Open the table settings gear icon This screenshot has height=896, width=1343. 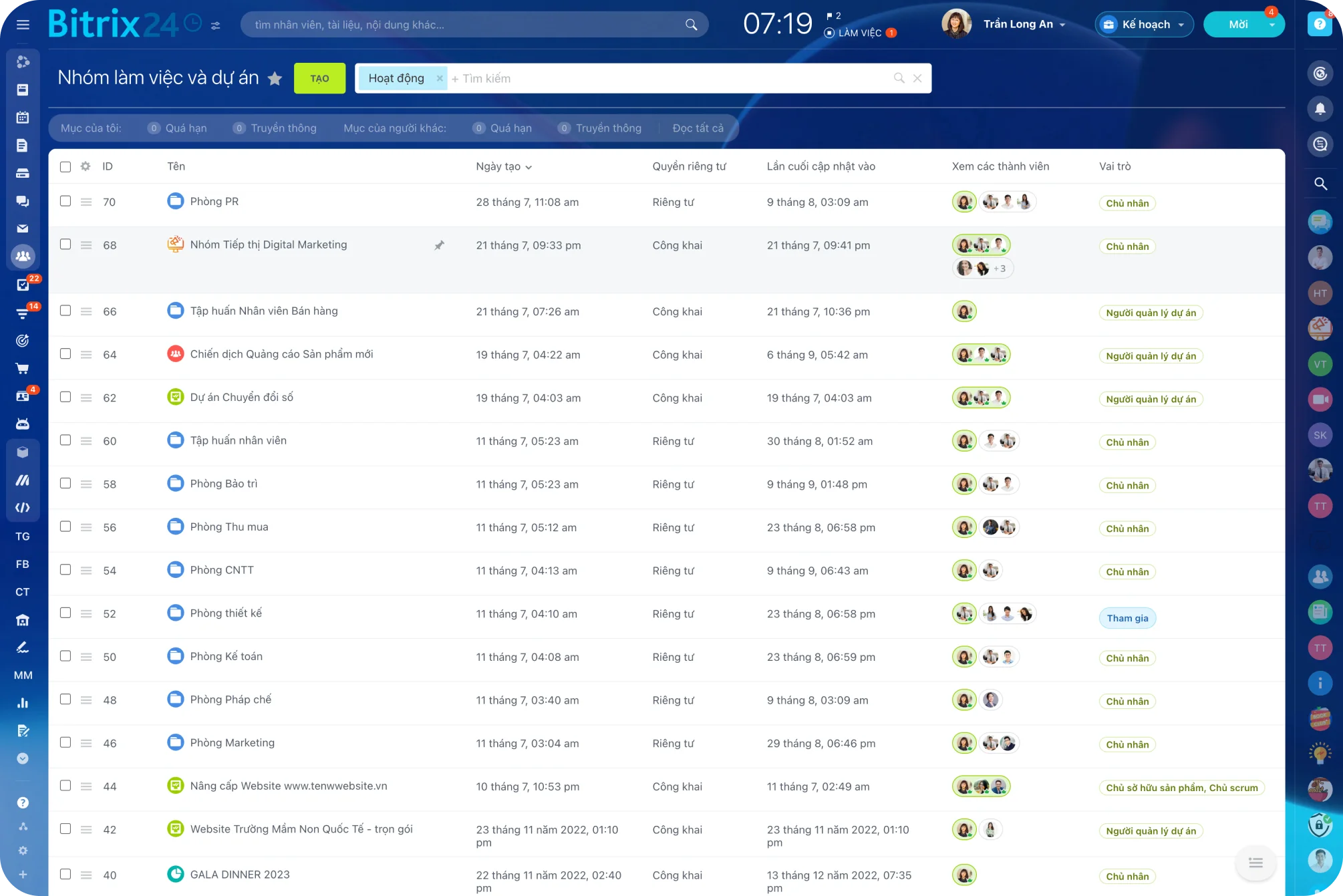[x=86, y=166]
